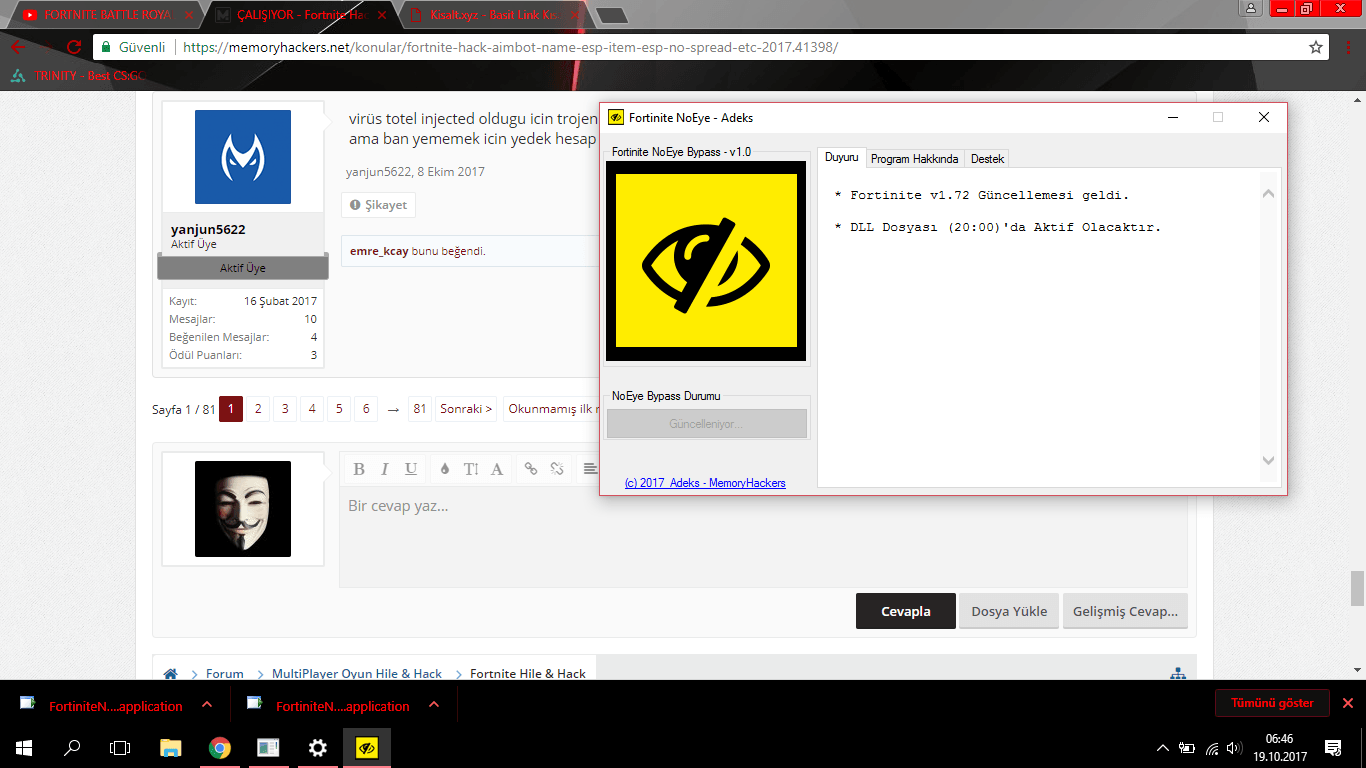Image resolution: width=1366 pixels, height=768 pixels.
Task: Switch to the Duyuru tab
Action: coord(841,158)
